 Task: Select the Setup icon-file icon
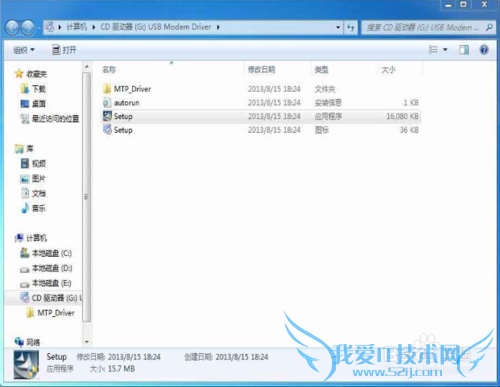coord(107,130)
